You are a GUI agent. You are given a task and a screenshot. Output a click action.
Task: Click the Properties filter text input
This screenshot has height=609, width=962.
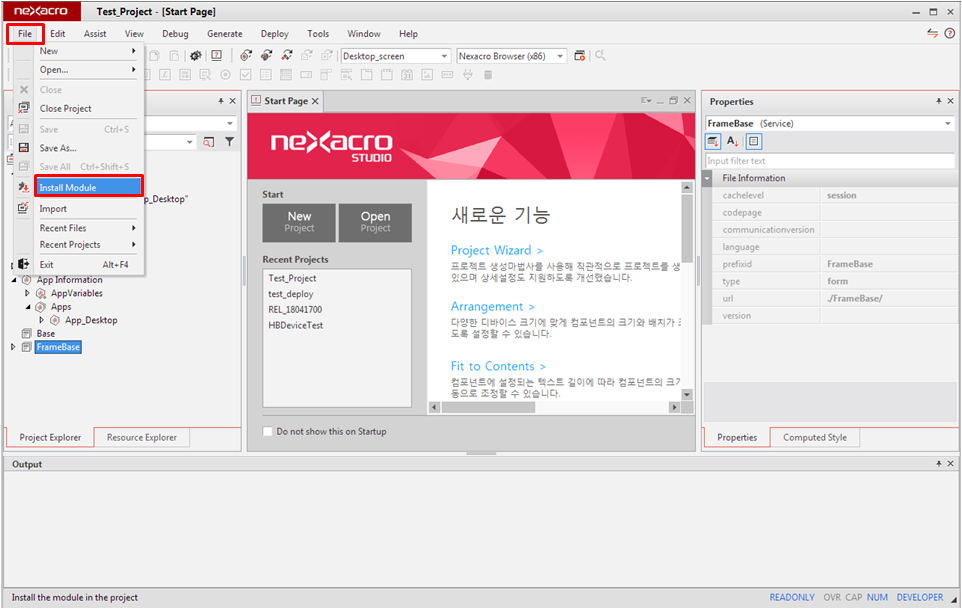(x=829, y=161)
